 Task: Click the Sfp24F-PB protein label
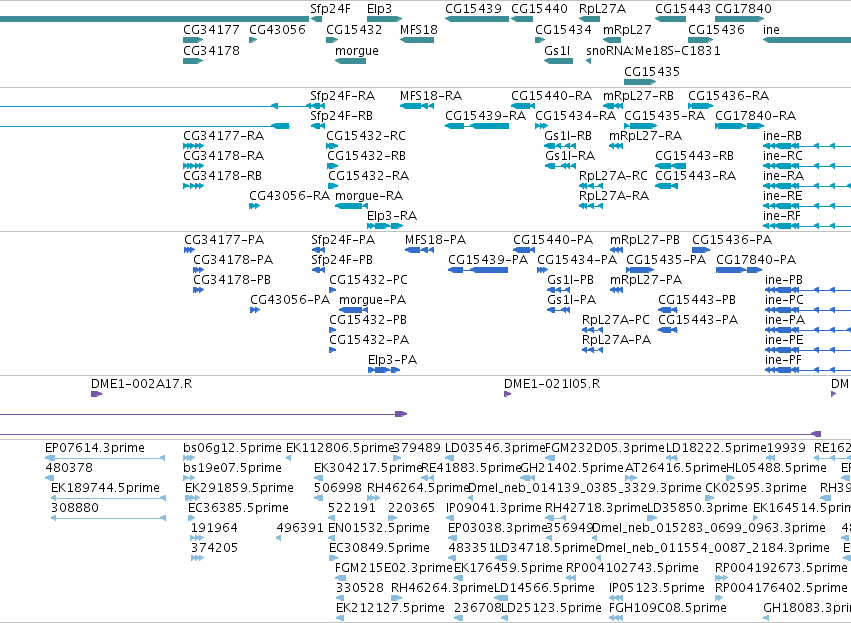341,260
